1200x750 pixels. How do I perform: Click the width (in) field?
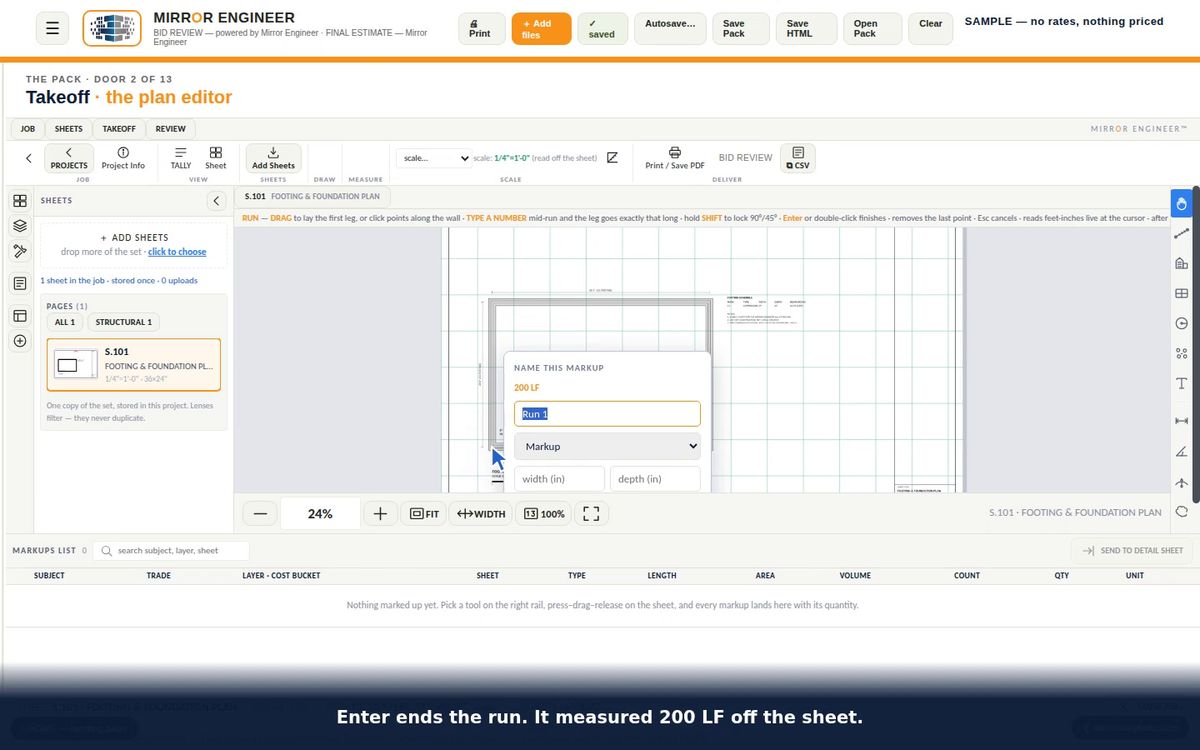[560, 479]
